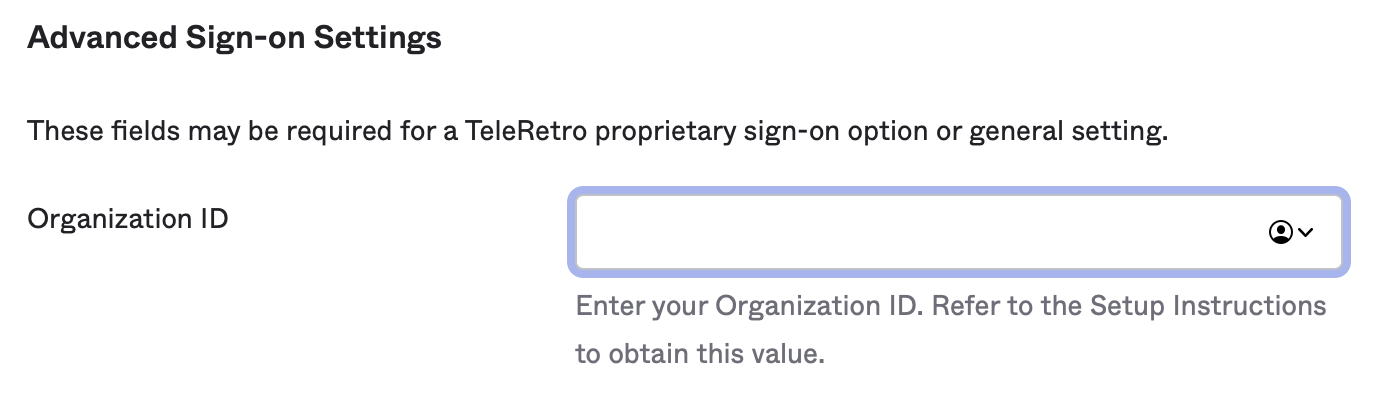Image resolution: width=1386 pixels, height=402 pixels.
Task: Open the "Setup Instructions" reference in the hint
Action: pos(1207,305)
